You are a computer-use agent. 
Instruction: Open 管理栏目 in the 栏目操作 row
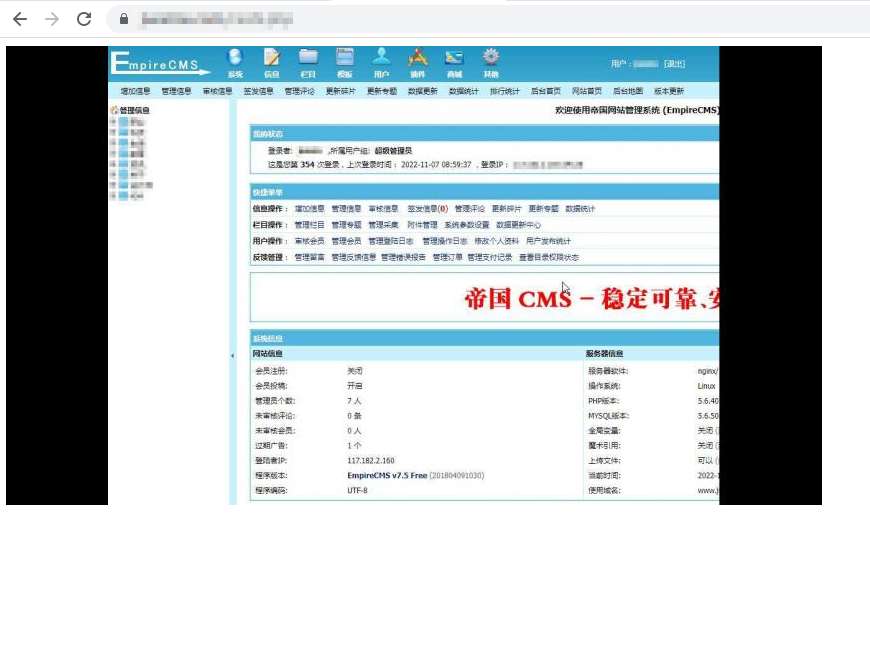pyautogui.click(x=310, y=225)
